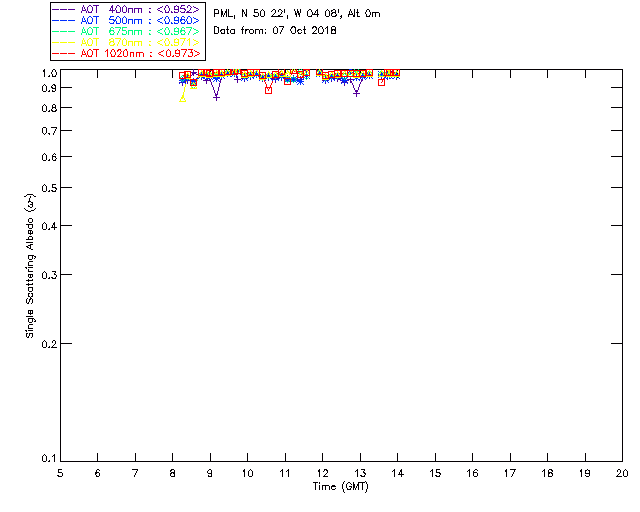Click the AOT 500nm legend entry
Image resolution: width=640 pixels, height=512 pixels.
point(127,20)
